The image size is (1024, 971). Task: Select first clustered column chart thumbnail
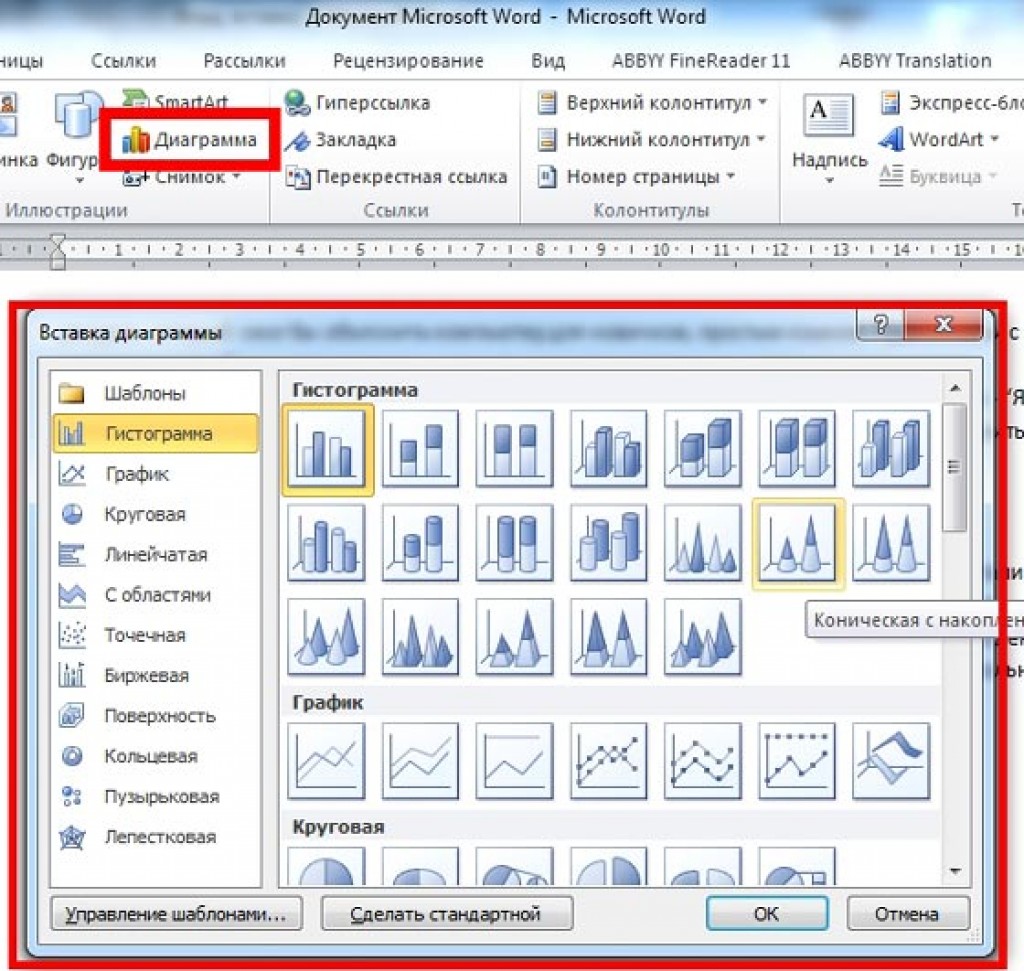327,449
